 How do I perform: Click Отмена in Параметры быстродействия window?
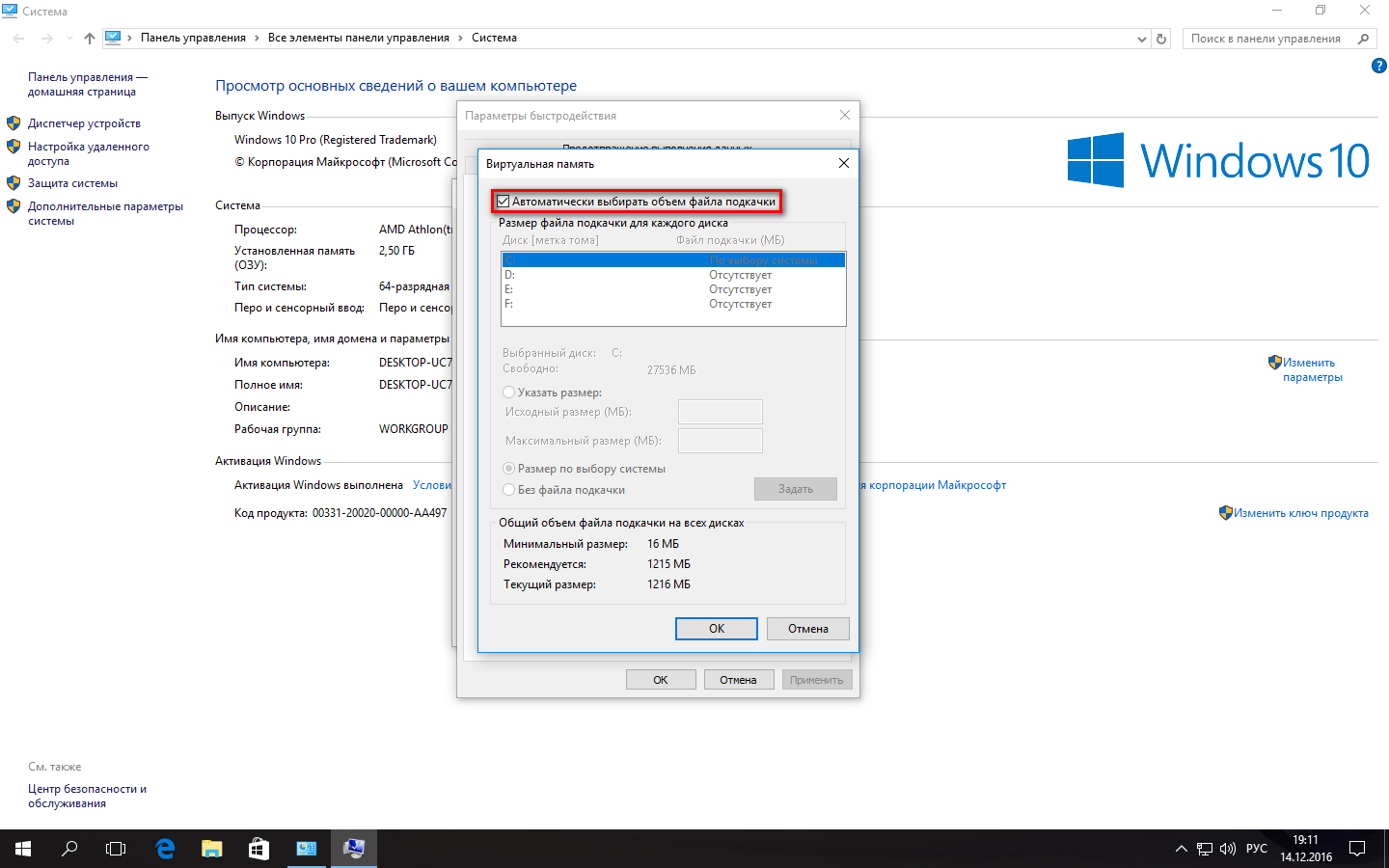coord(738,680)
